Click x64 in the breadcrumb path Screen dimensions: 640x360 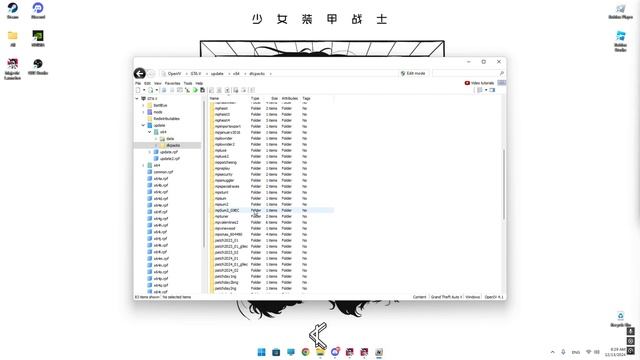pyautogui.click(x=236, y=74)
